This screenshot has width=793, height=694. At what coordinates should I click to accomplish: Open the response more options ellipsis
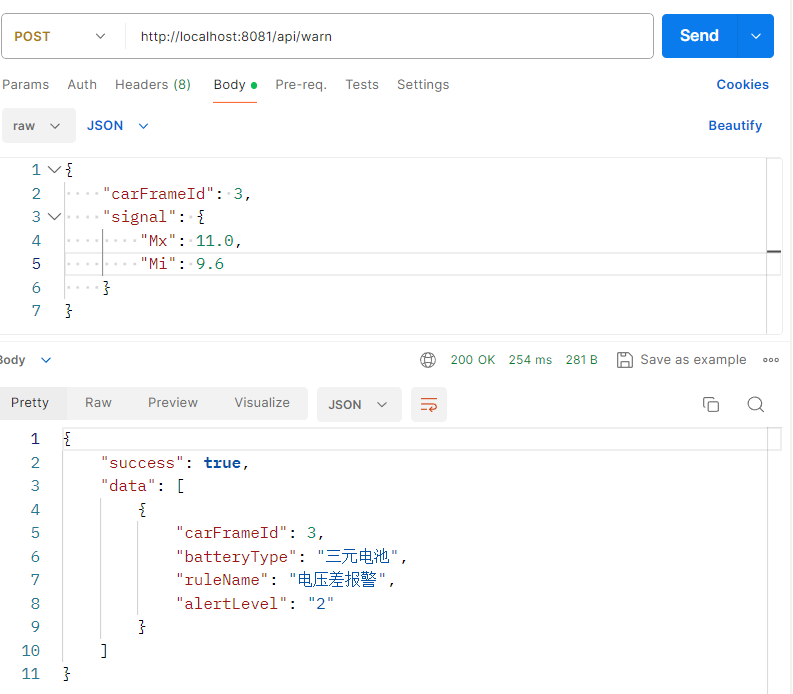[771, 360]
